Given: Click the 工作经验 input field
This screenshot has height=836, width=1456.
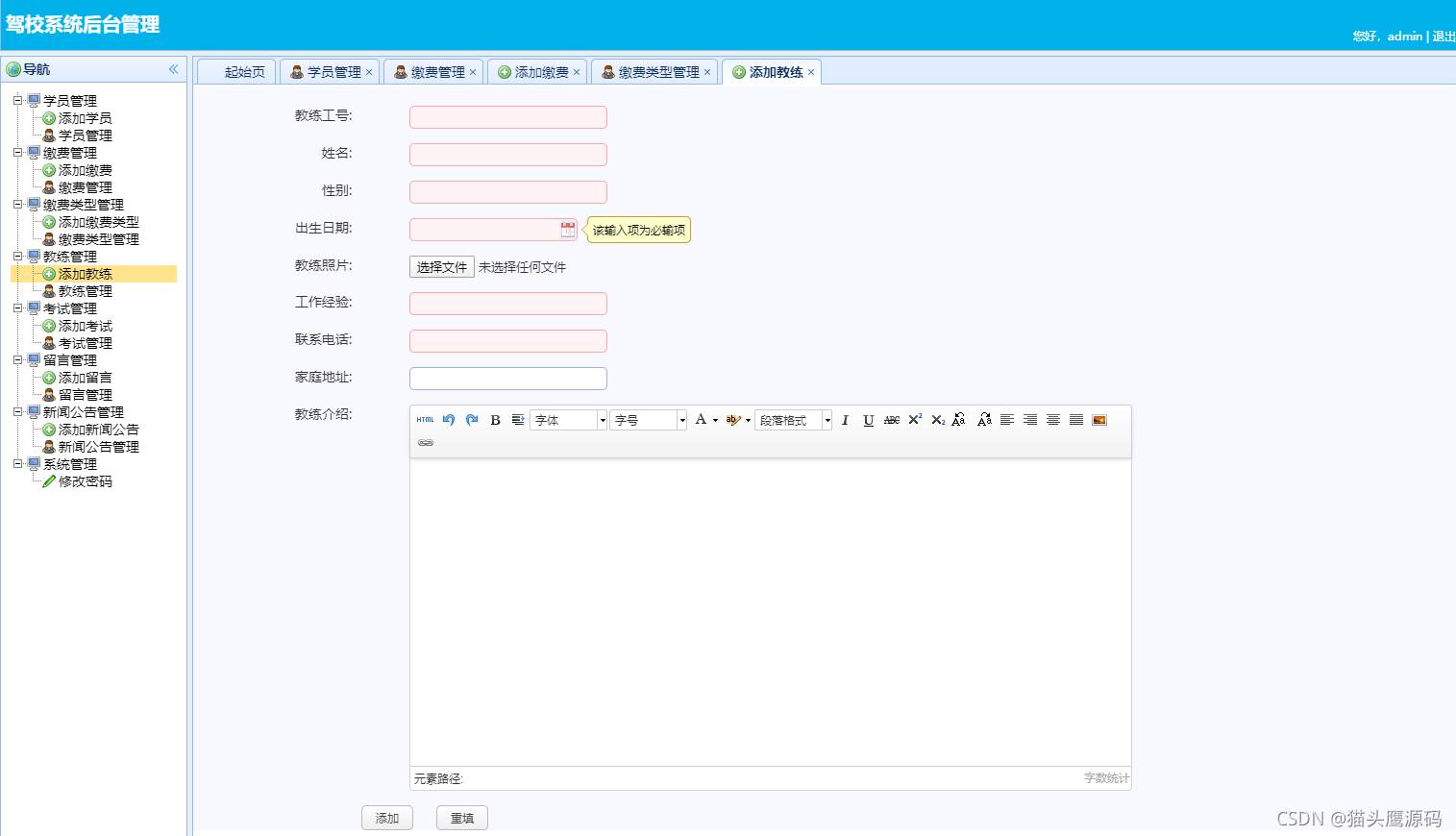Looking at the screenshot, I should [508, 304].
